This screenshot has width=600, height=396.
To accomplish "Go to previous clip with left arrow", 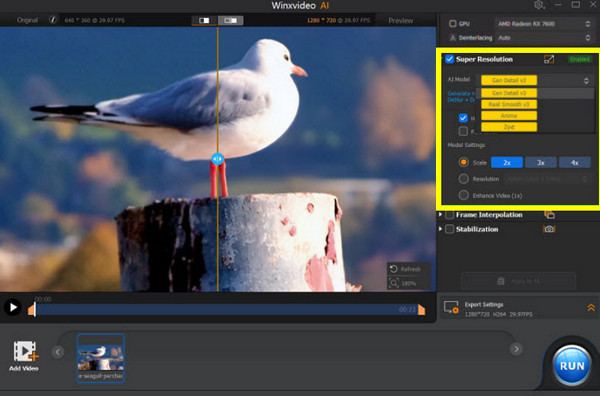I will (x=58, y=352).
